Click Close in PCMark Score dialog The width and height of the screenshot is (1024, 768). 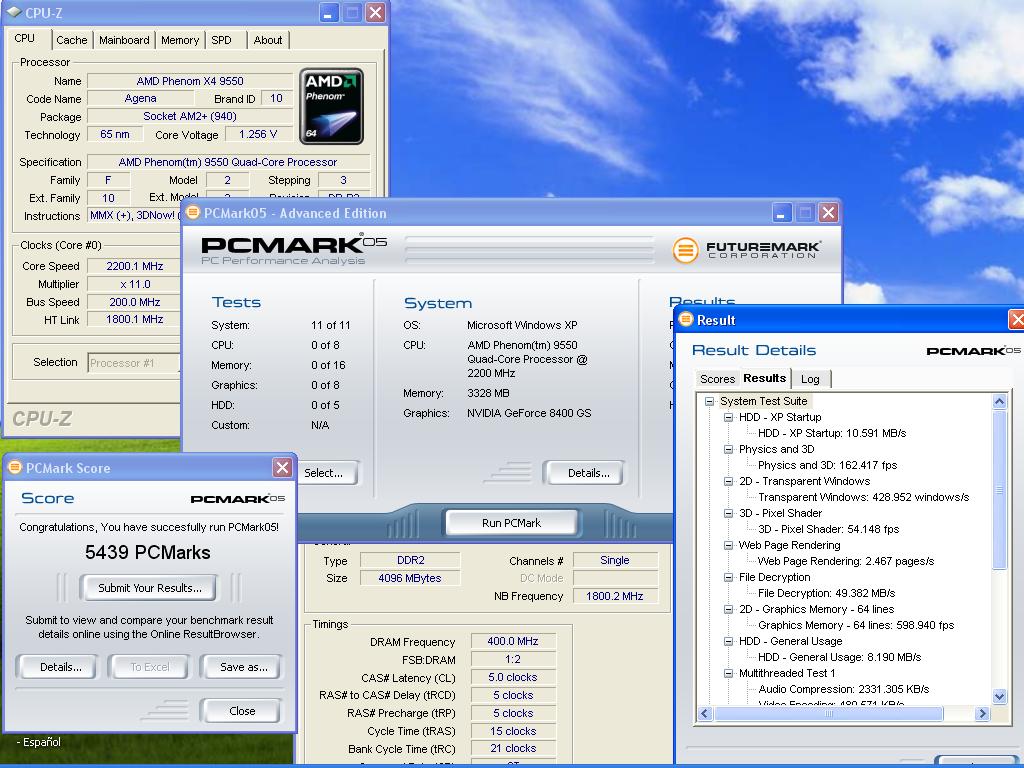coord(242,711)
